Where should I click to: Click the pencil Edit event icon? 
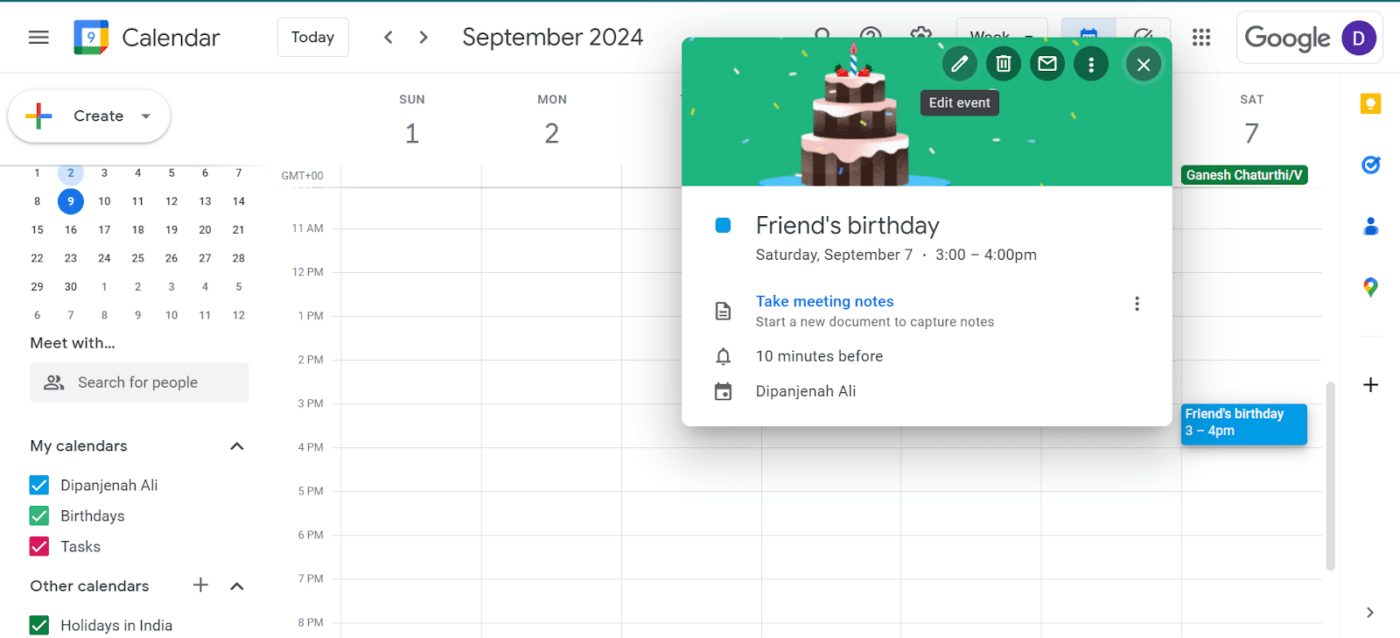pos(959,64)
